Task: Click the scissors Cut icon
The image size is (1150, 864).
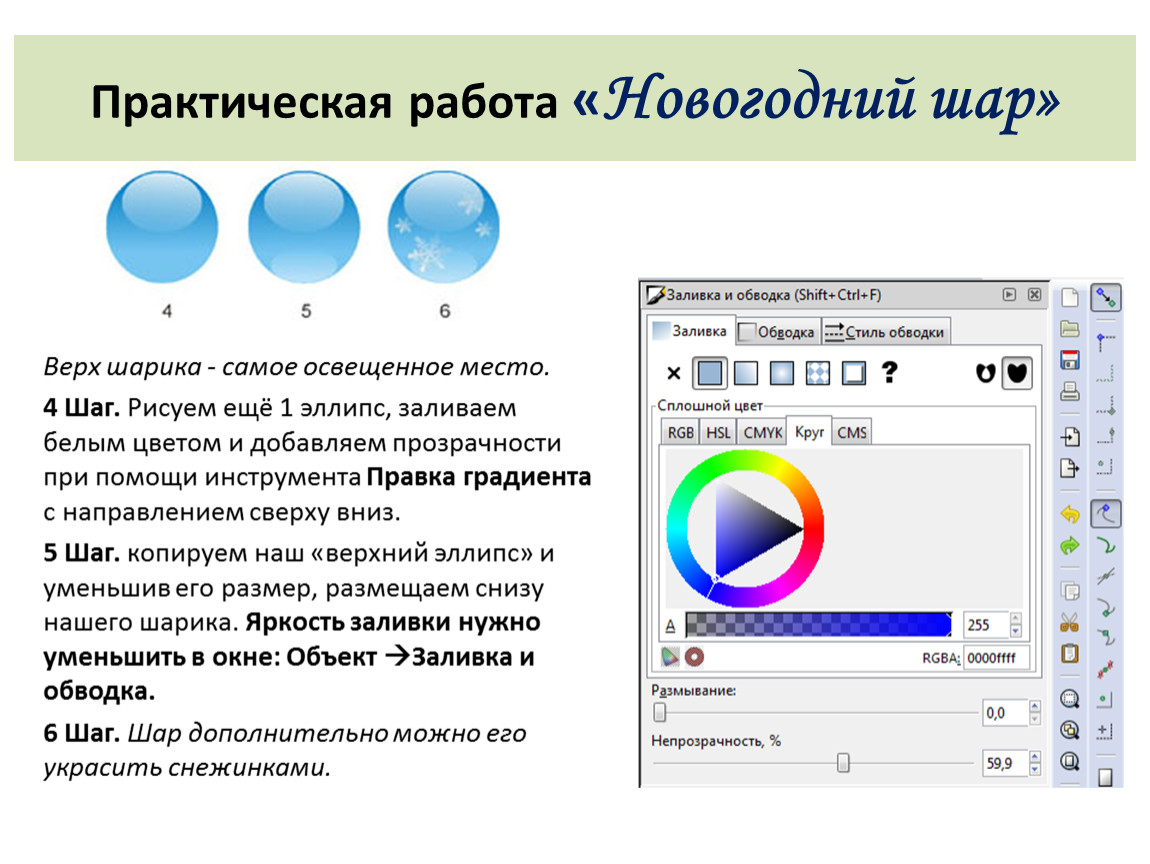Action: coord(1070,621)
